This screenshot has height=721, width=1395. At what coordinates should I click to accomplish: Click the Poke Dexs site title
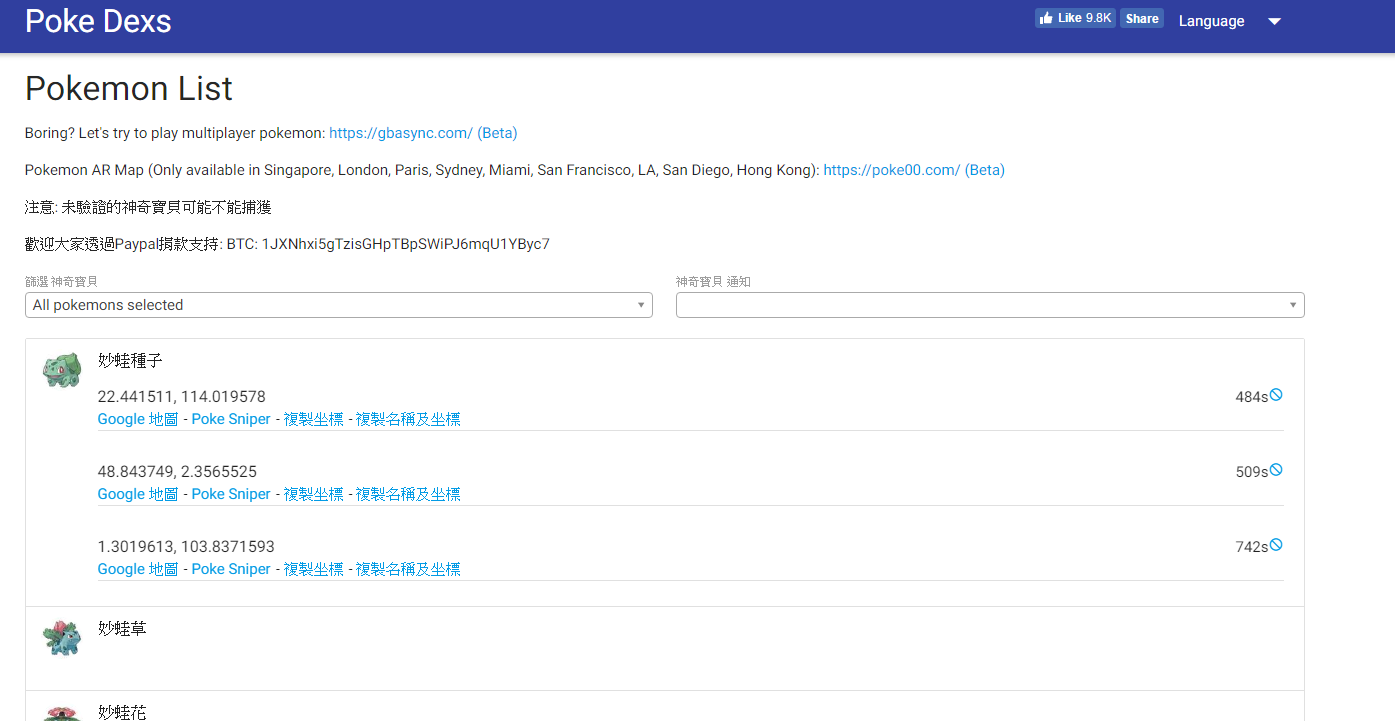click(x=98, y=21)
